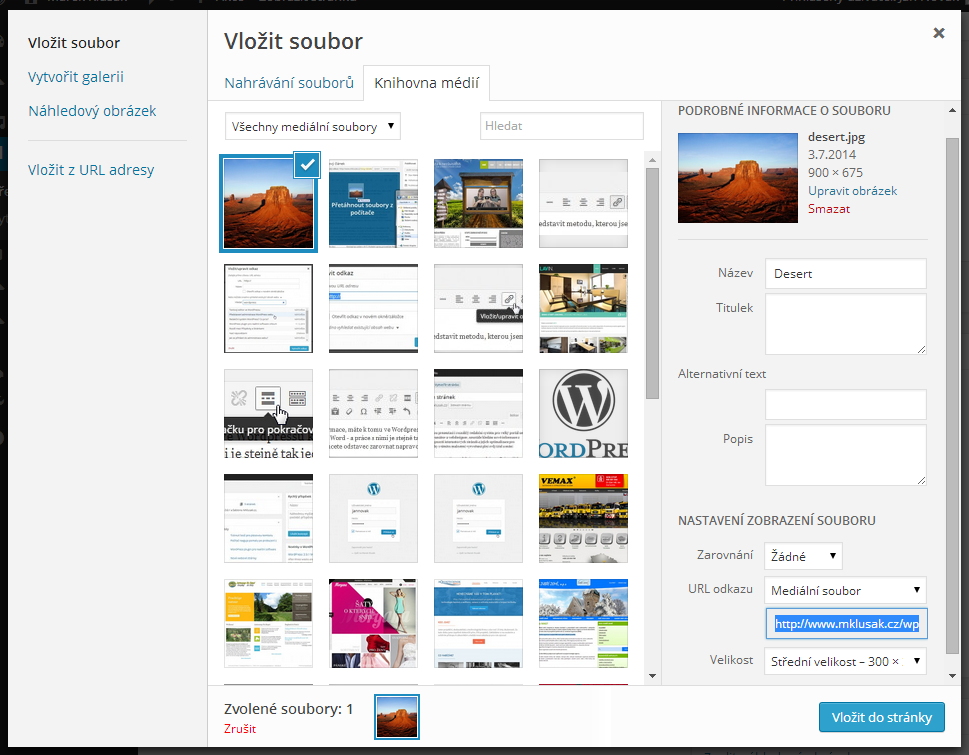
Task: Open the Zarovnání alignment dropdown
Action: (x=803, y=556)
